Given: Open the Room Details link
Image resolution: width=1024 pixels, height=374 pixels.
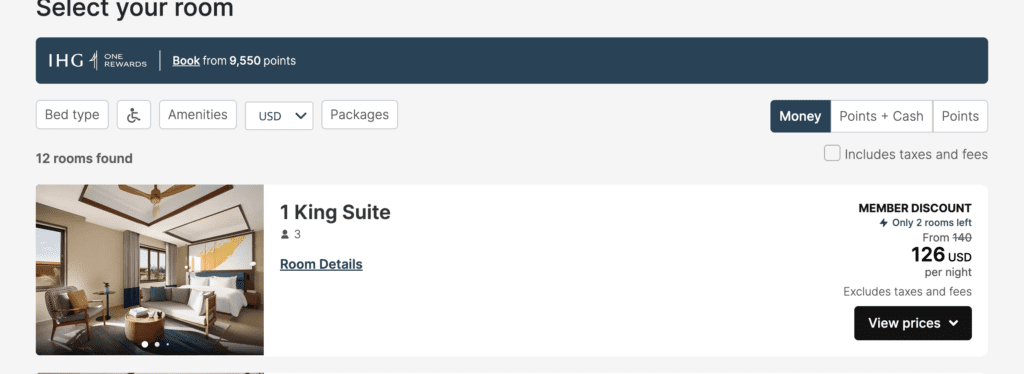Looking at the screenshot, I should coord(321,264).
